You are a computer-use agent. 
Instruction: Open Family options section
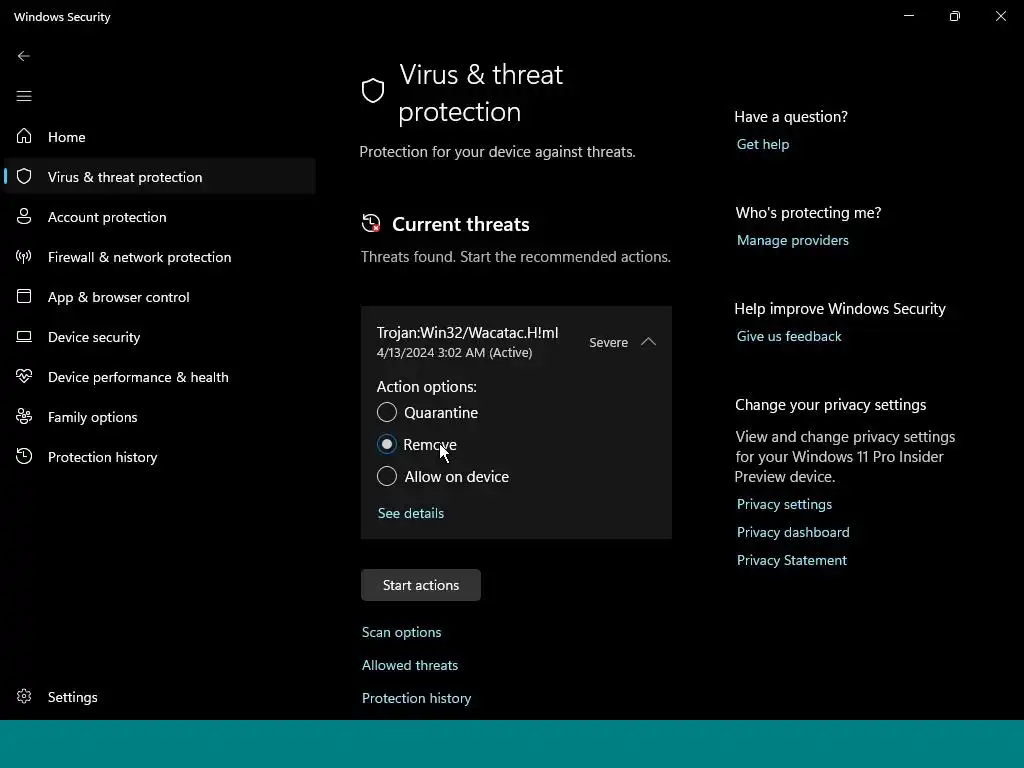160,417
